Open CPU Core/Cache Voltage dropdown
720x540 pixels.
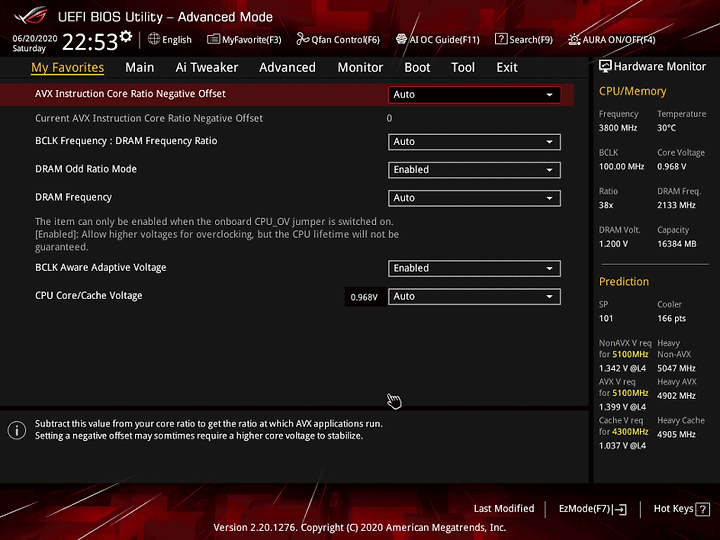pyautogui.click(x=474, y=297)
